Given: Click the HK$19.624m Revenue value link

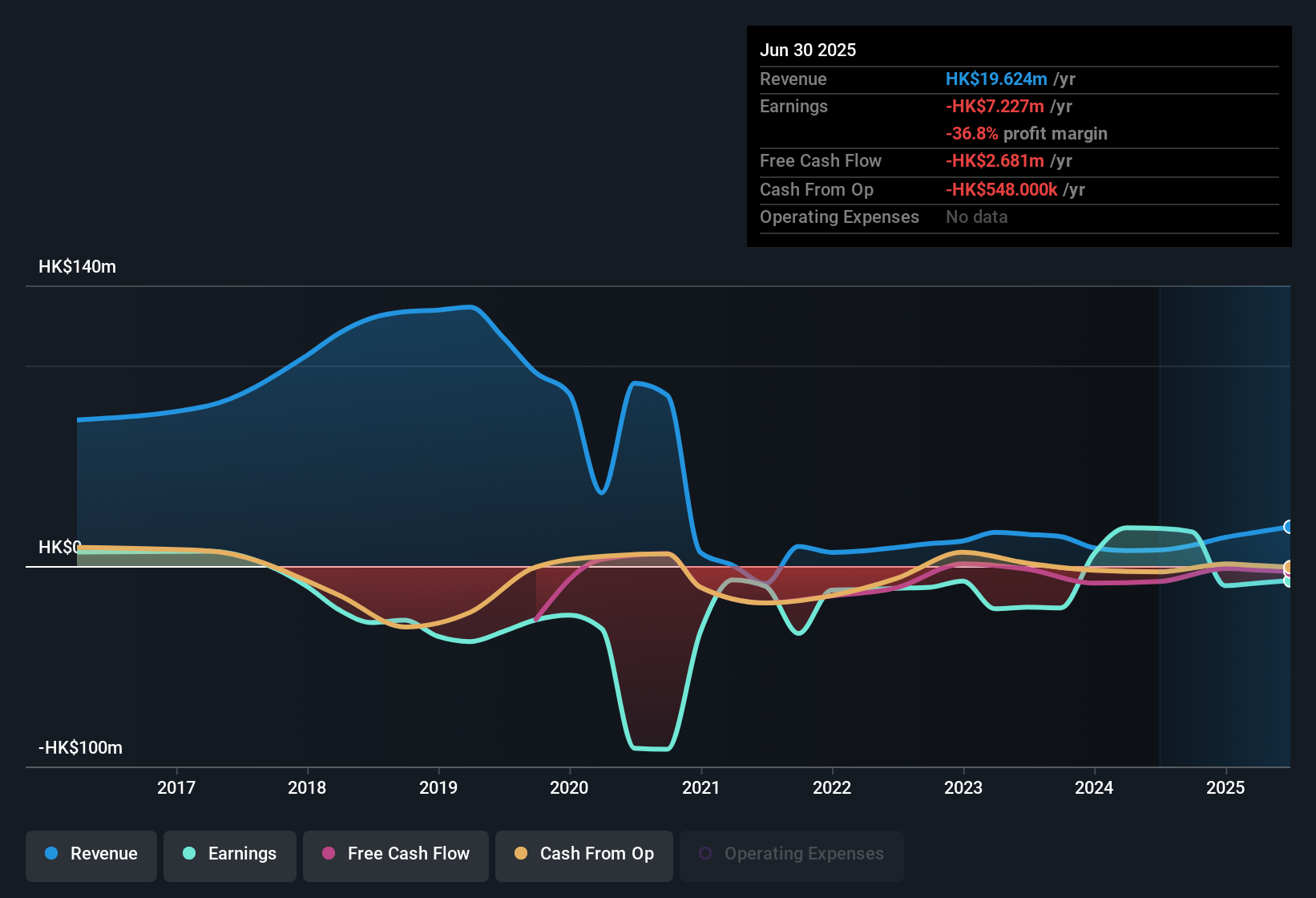Looking at the screenshot, I should pyautogui.click(x=996, y=79).
